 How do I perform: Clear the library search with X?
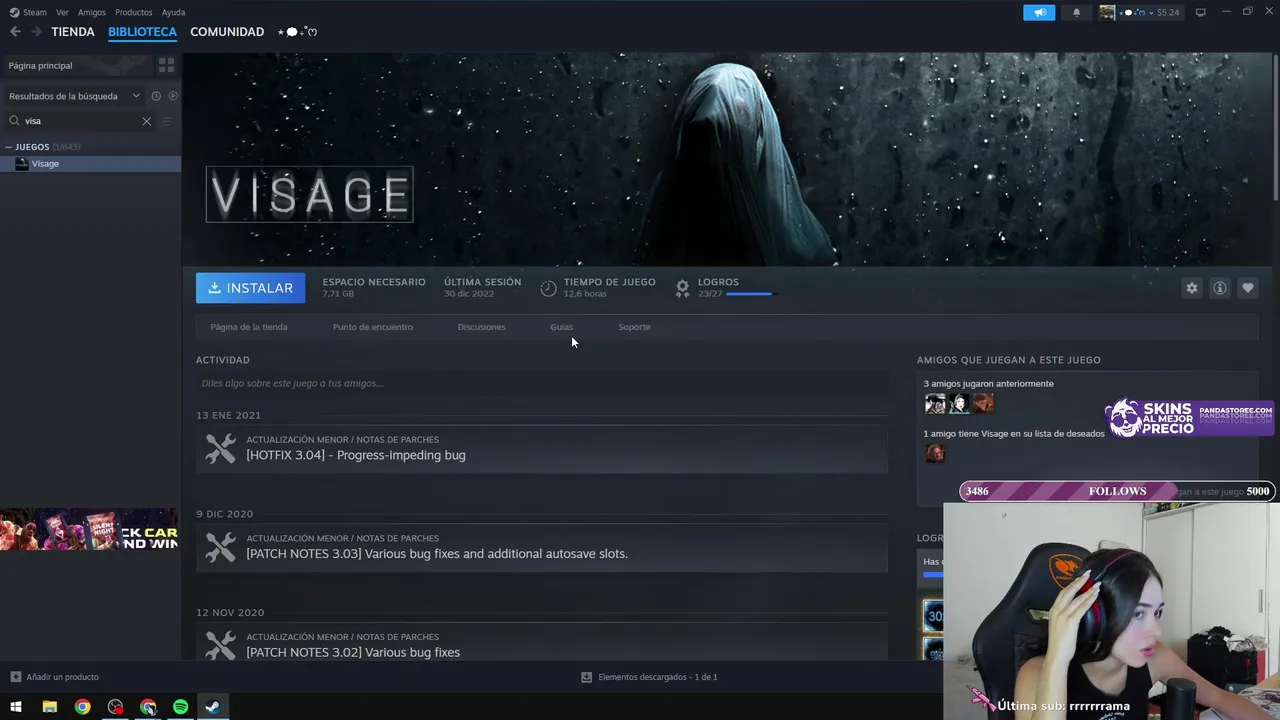click(146, 121)
